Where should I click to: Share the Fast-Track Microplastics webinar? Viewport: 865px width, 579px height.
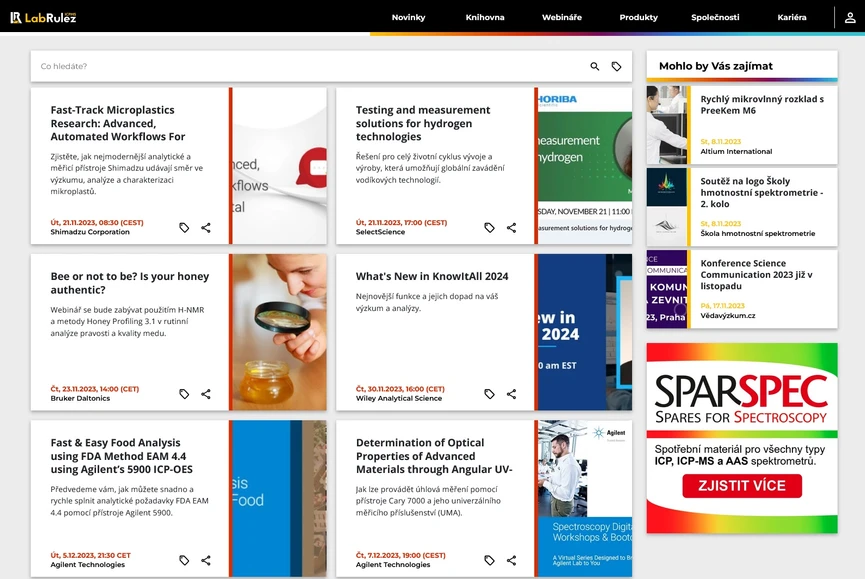[x=206, y=227]
